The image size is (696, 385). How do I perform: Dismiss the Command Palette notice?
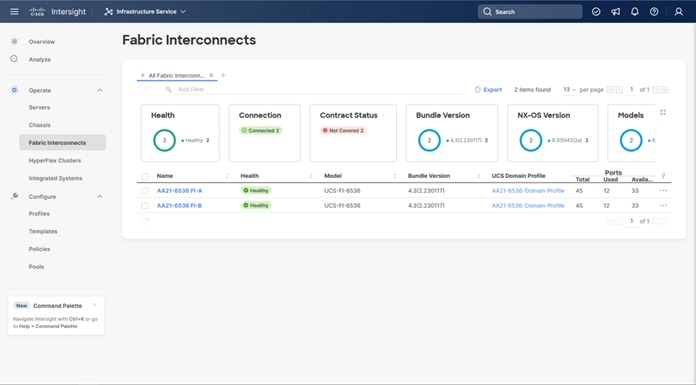[95, 305]
